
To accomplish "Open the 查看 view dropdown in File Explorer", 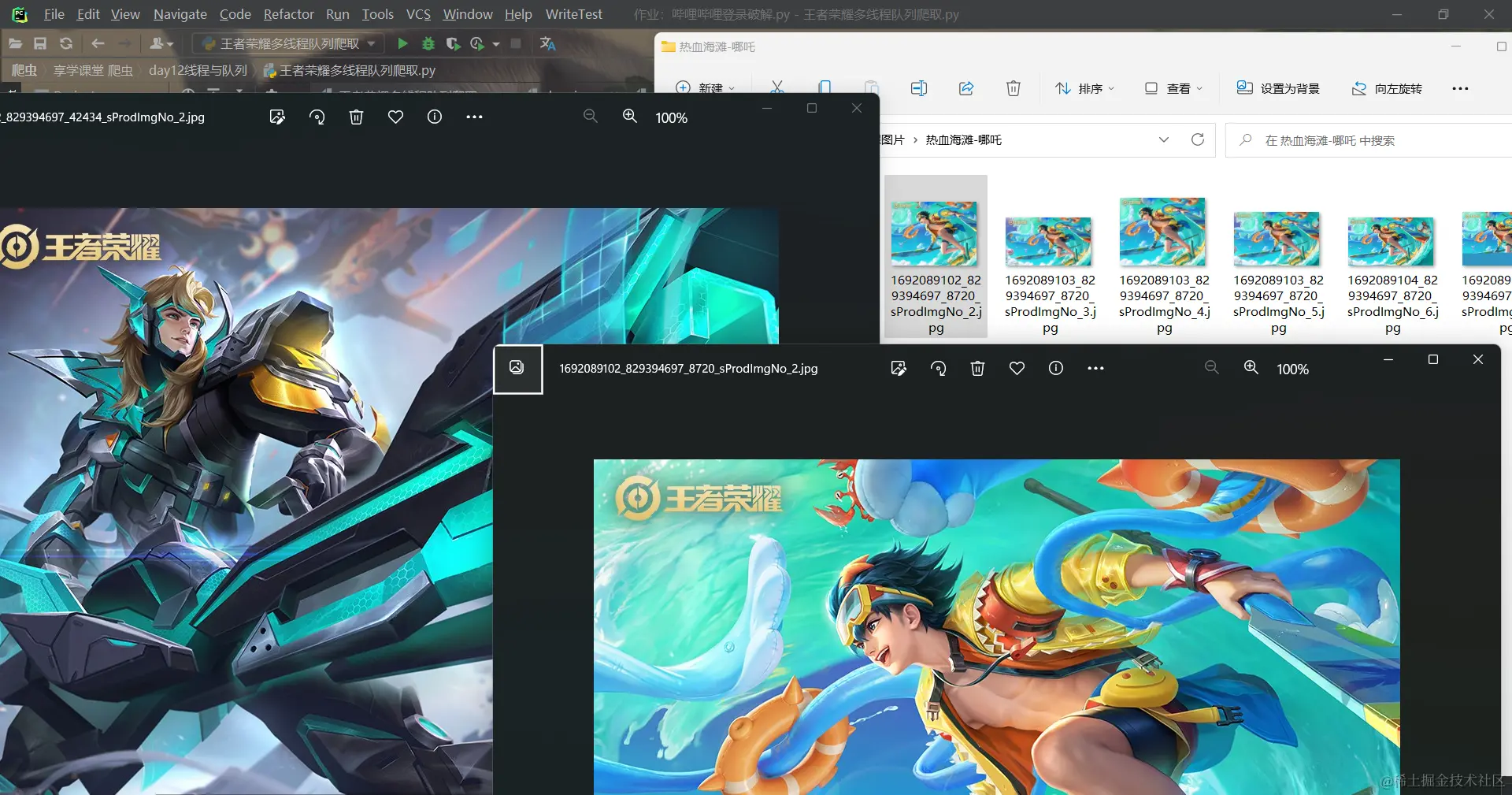I will click(1173, 88).
